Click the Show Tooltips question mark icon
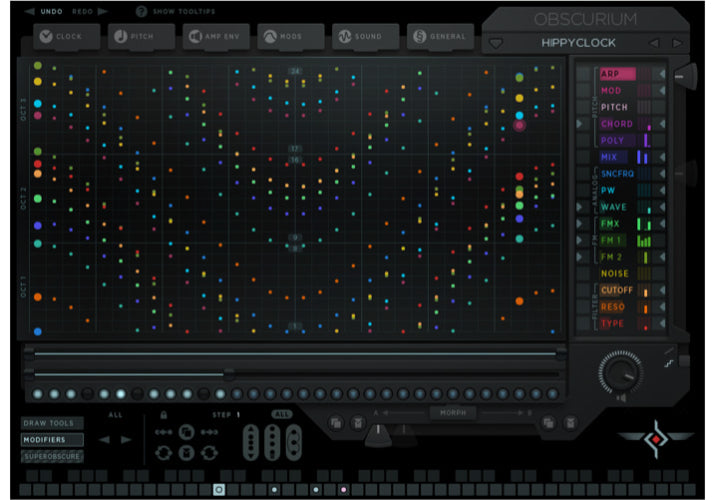 tap(141, 11)
